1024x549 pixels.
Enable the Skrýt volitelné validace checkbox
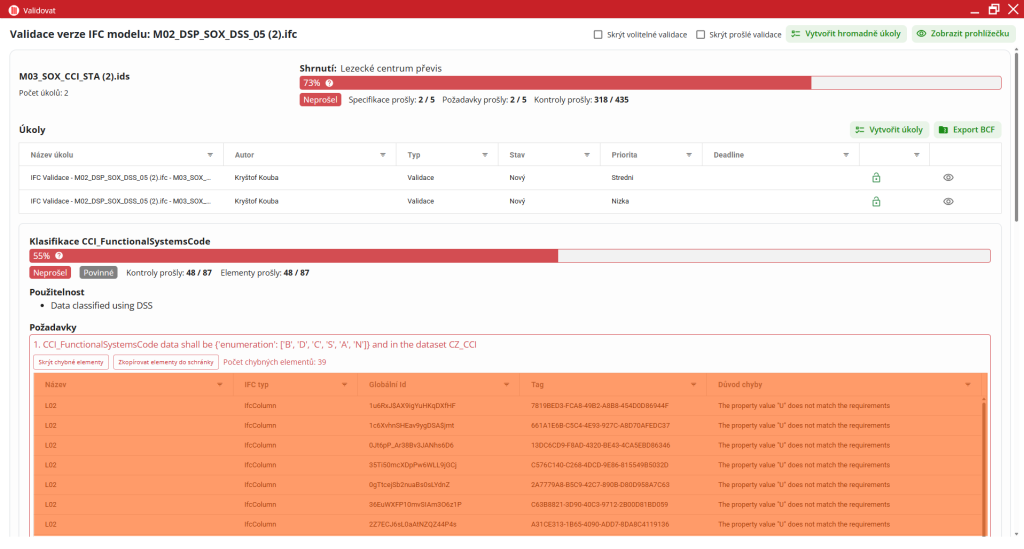[598, 34]
